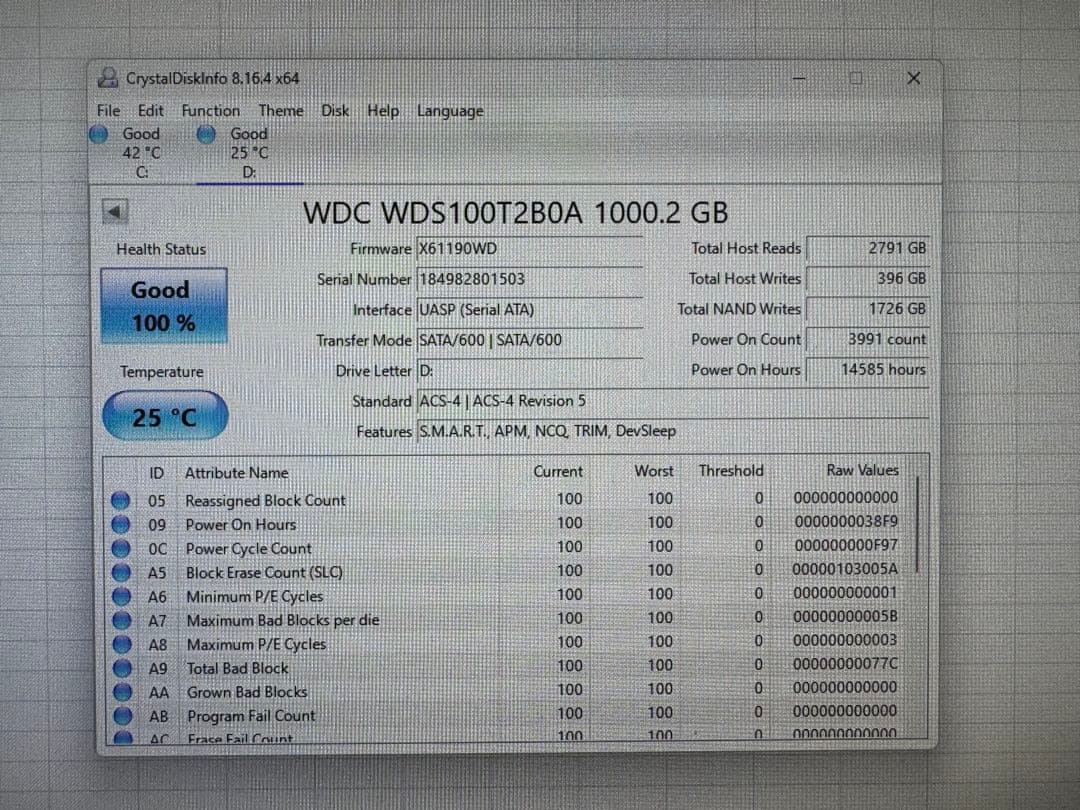Click the Standard field ACS-4 Revision 5
1080x810 pixels.
point(672,401)
